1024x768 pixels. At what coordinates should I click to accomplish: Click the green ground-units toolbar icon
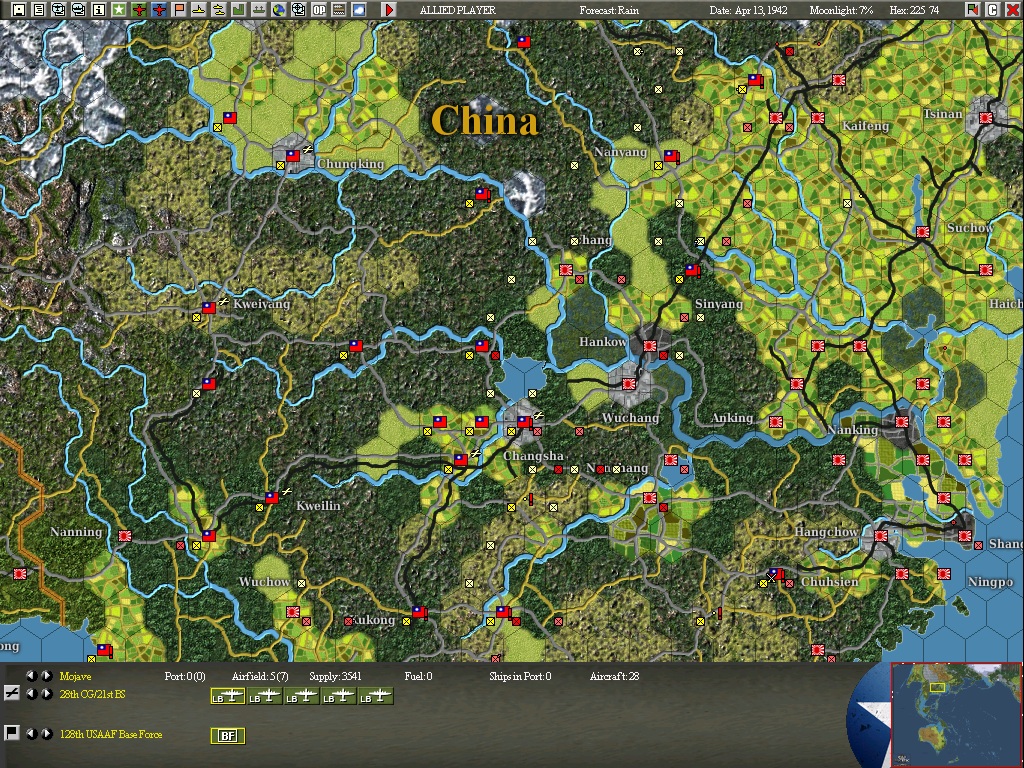259,10
